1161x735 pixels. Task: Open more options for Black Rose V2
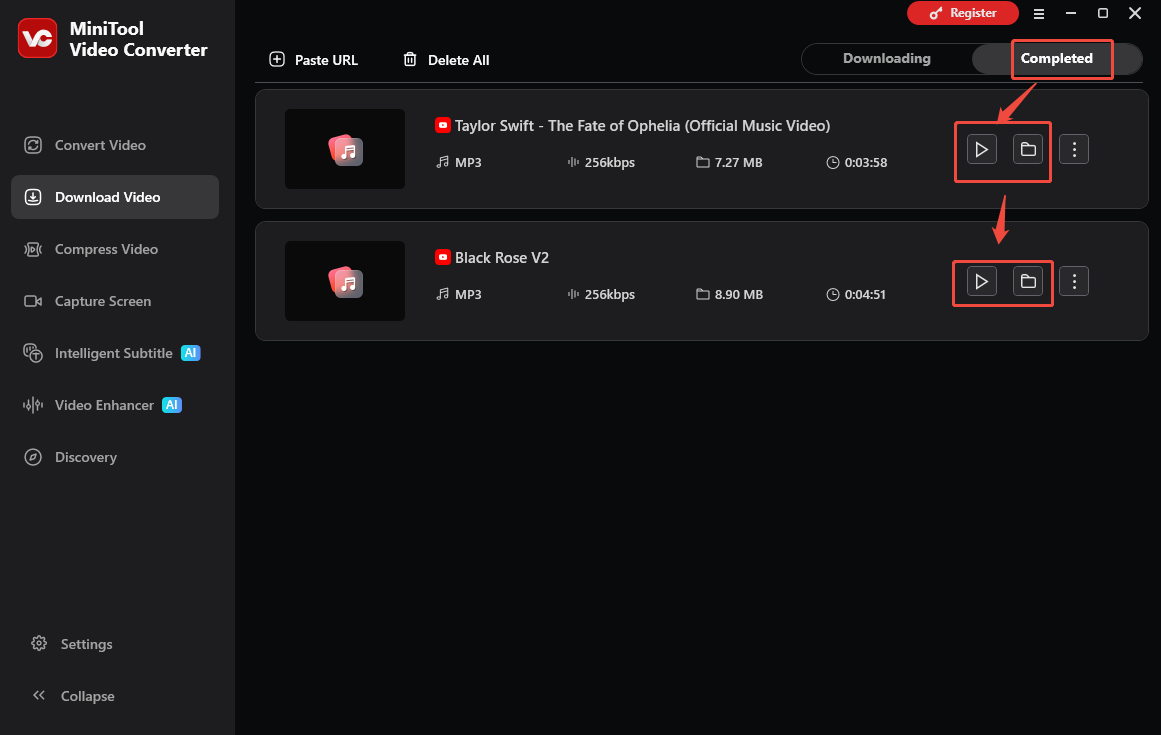pos(1074,281)
